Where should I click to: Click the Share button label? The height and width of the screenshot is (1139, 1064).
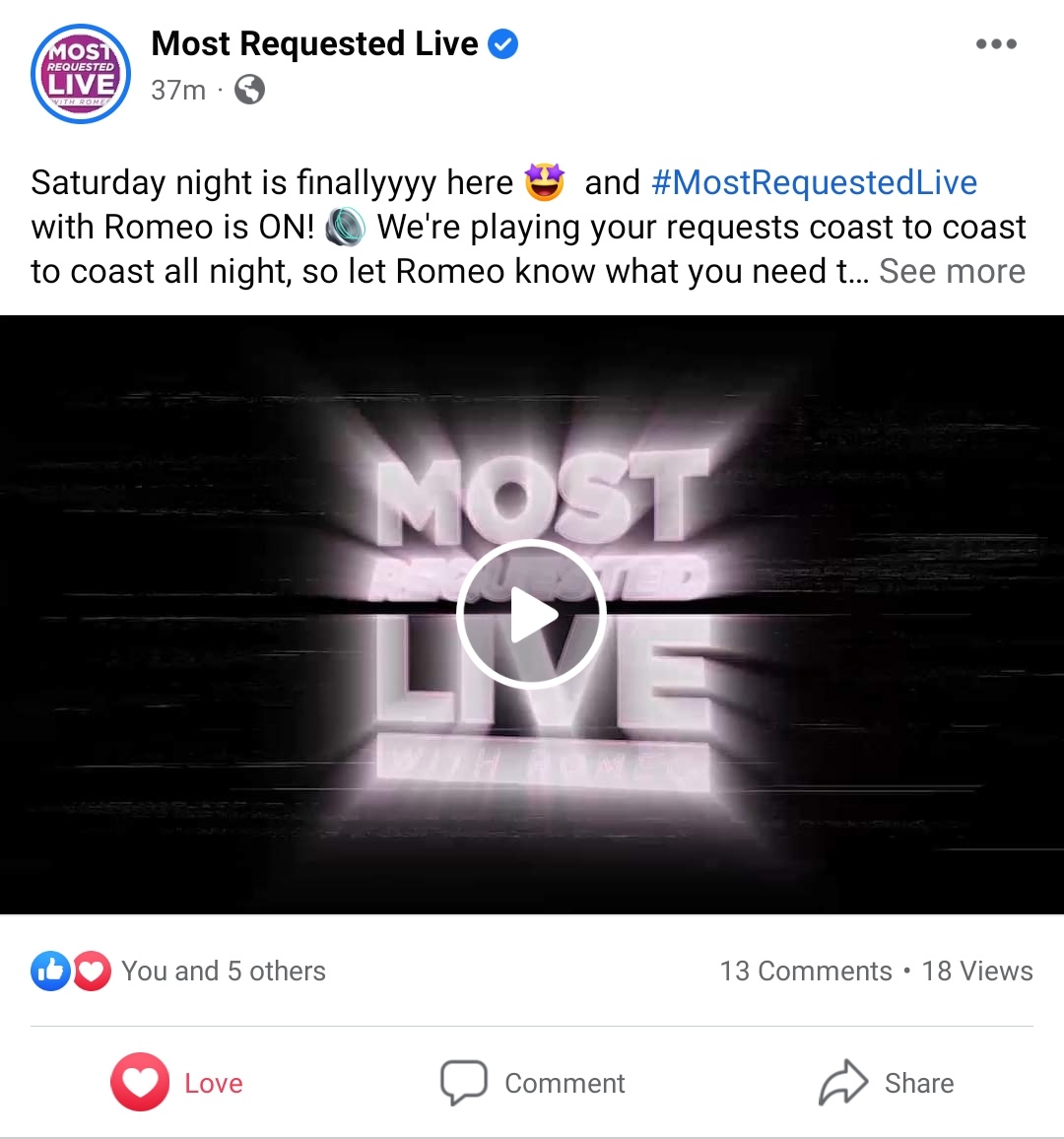[x=919, y=1083]
